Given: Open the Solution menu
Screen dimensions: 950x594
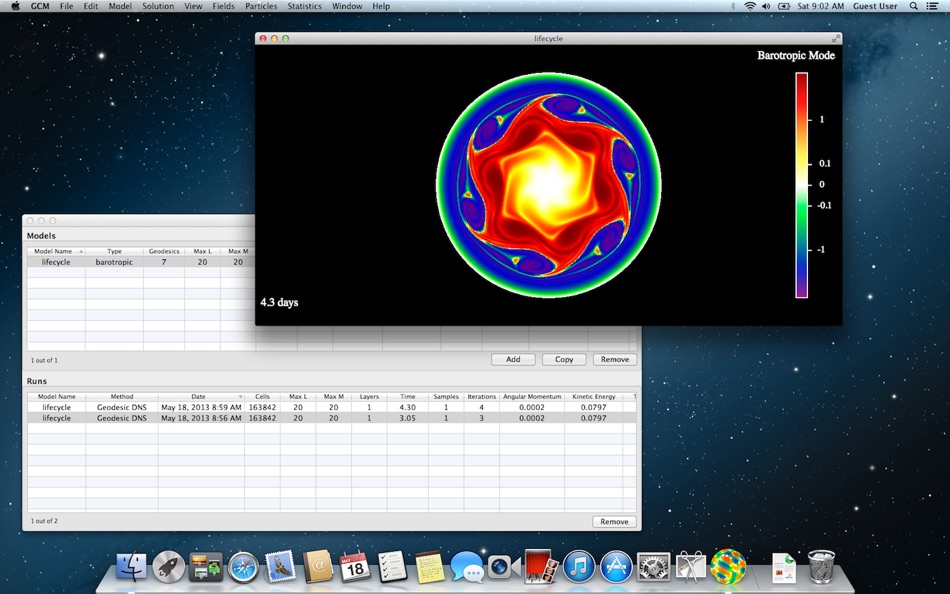Looking at the screenshot, I should point(158,6).
